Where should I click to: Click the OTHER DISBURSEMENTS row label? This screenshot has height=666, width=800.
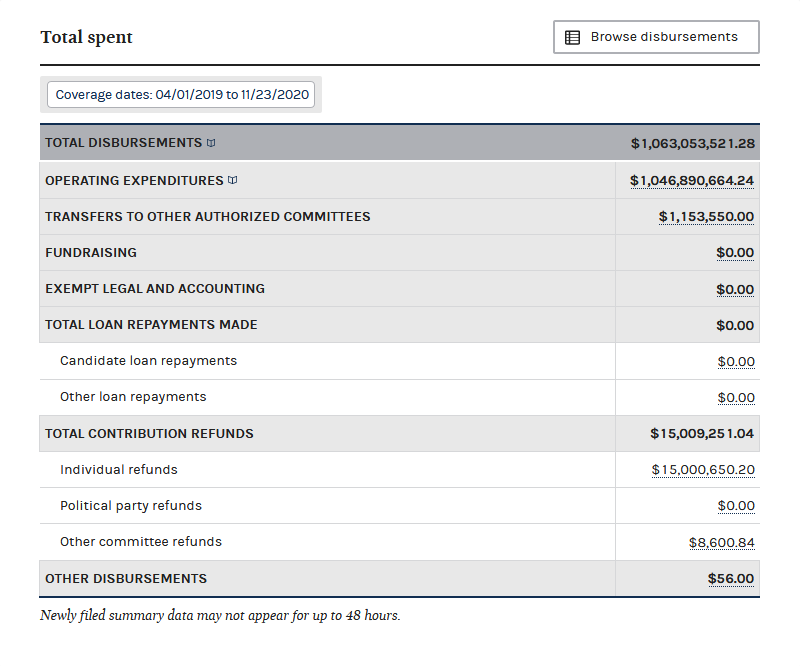click(126, 578)
